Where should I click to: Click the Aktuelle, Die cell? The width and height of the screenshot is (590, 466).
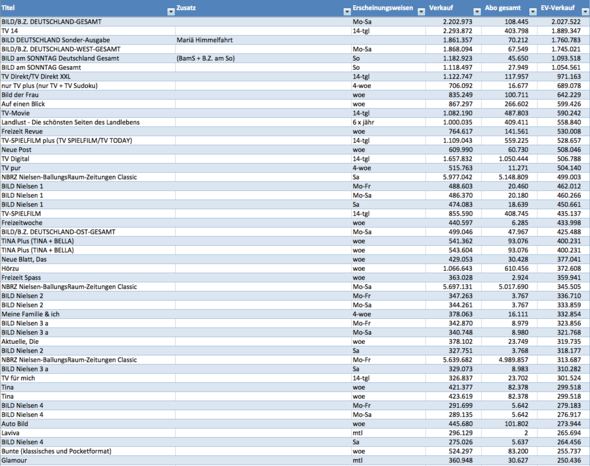[x=88, y=341]
